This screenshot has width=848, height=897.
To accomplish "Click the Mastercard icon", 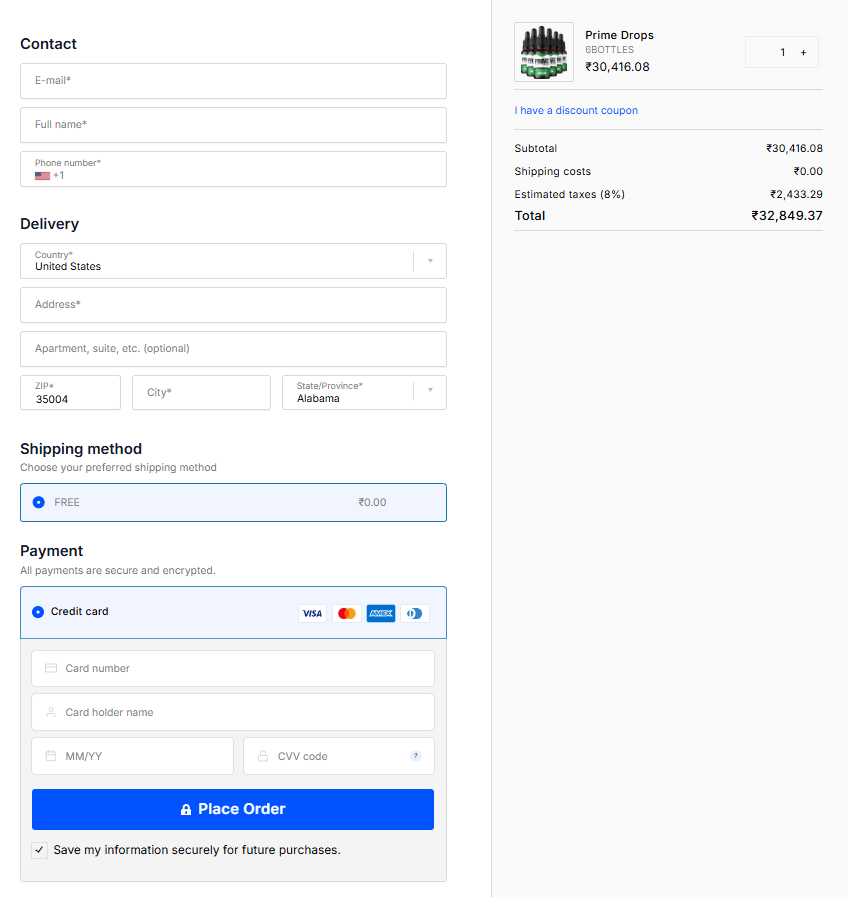I will [x=346, y=613].
